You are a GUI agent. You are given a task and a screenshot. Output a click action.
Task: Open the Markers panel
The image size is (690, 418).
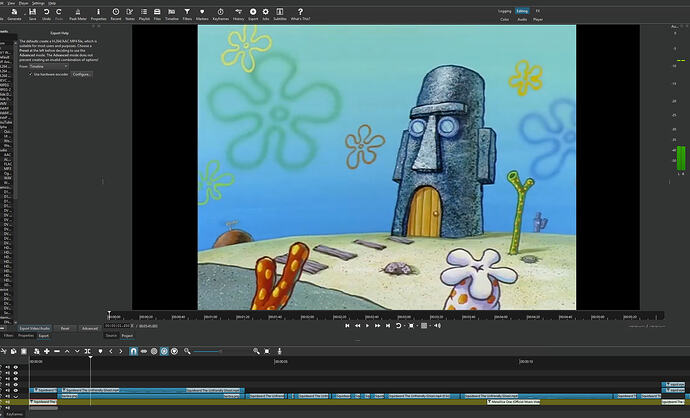point(202,12)
